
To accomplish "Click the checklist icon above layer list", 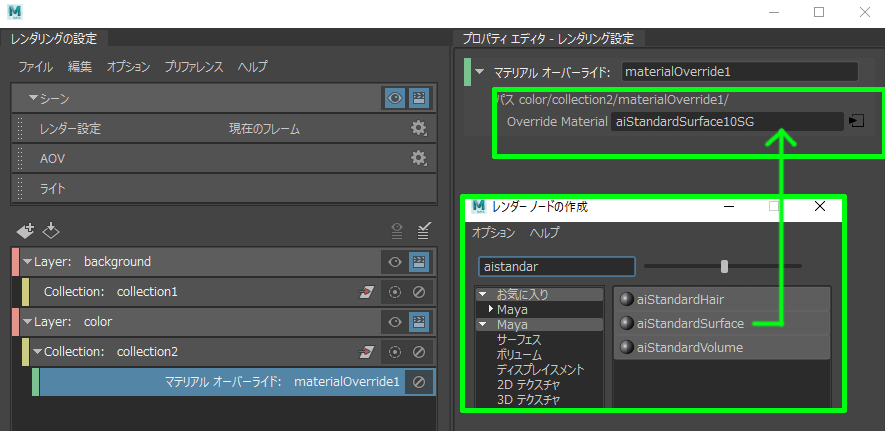I will pyautogui.click(x=423, y=230).
